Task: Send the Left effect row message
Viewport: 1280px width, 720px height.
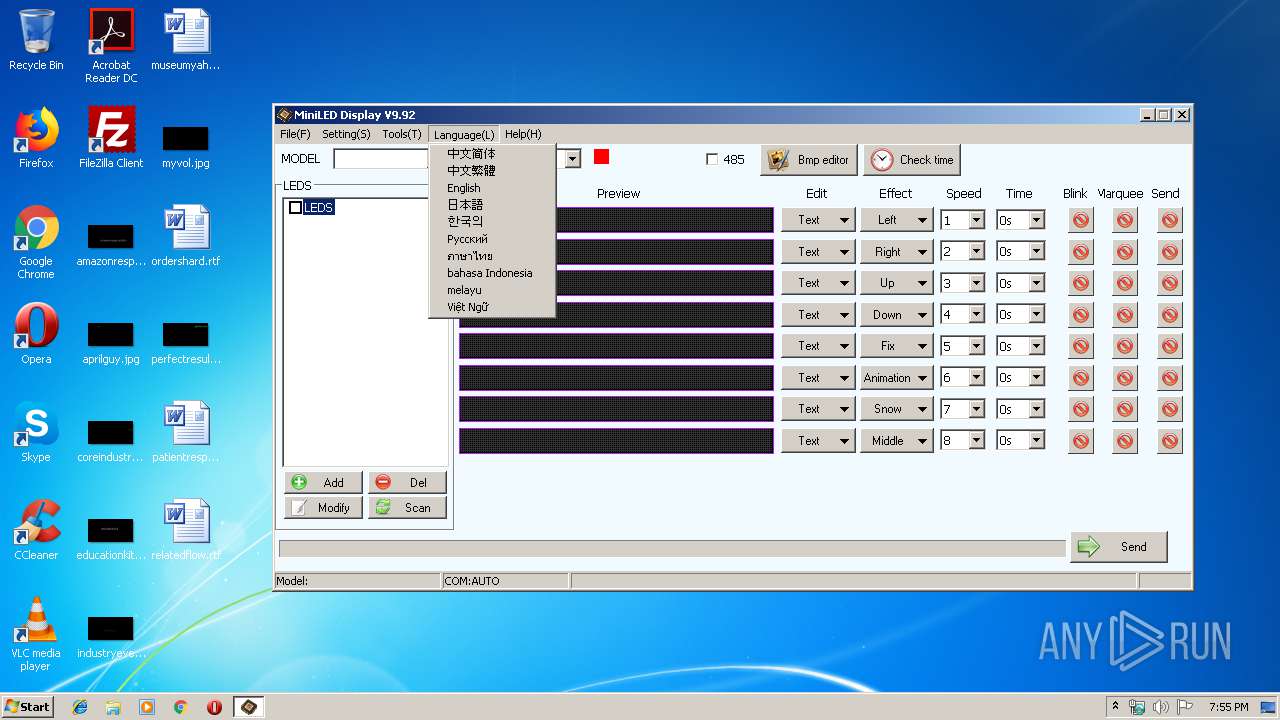Action: click(1170, 220)
